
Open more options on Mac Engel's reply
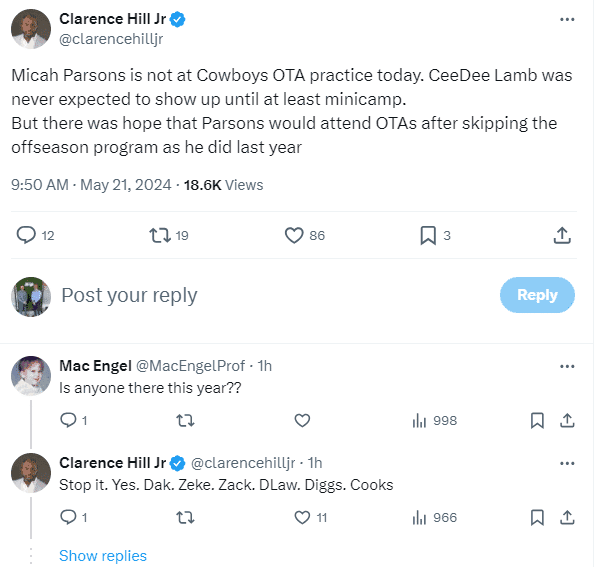point(567,366)
